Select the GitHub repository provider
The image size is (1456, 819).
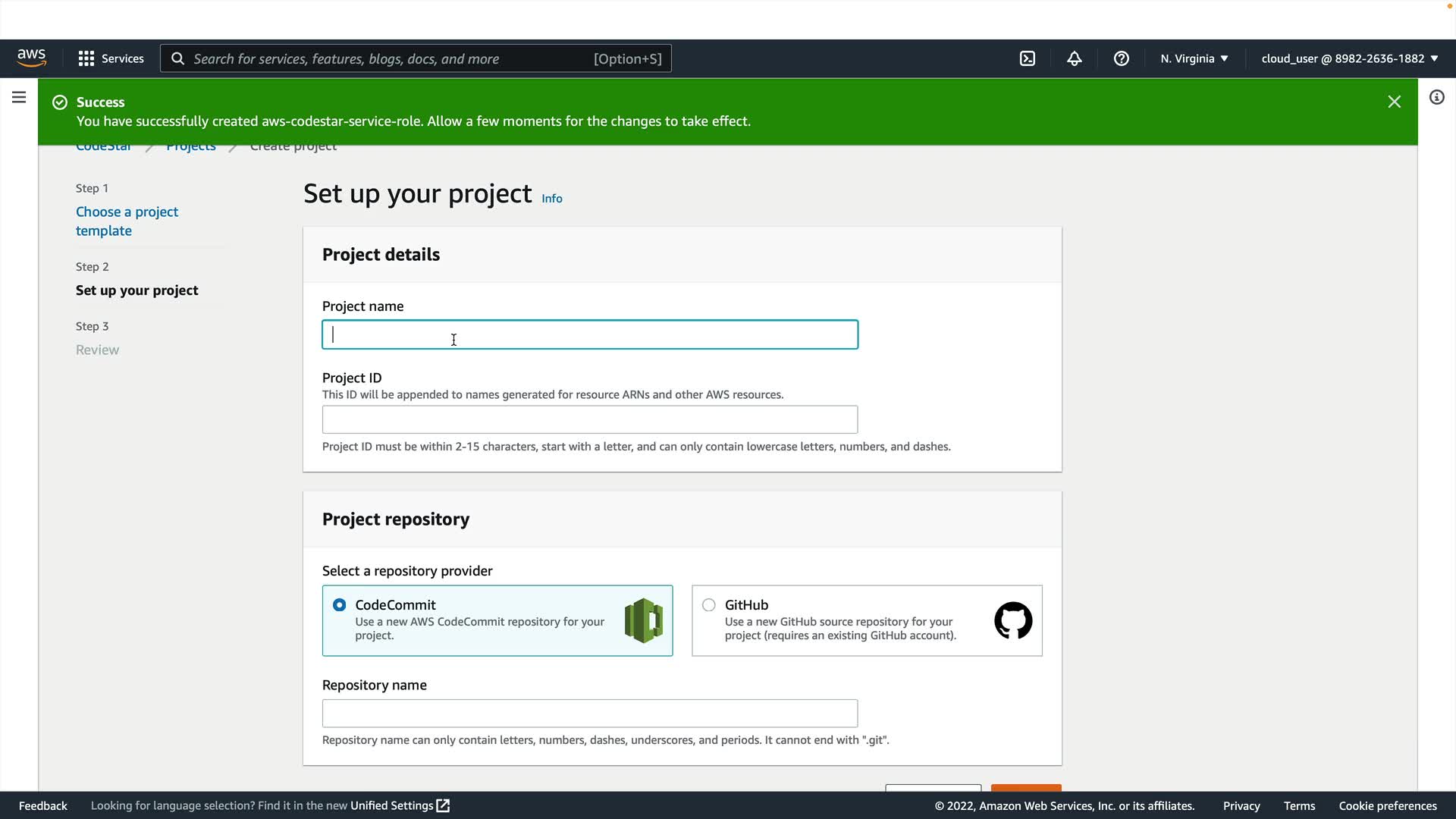pyautogui.click(x=709, y=605)
